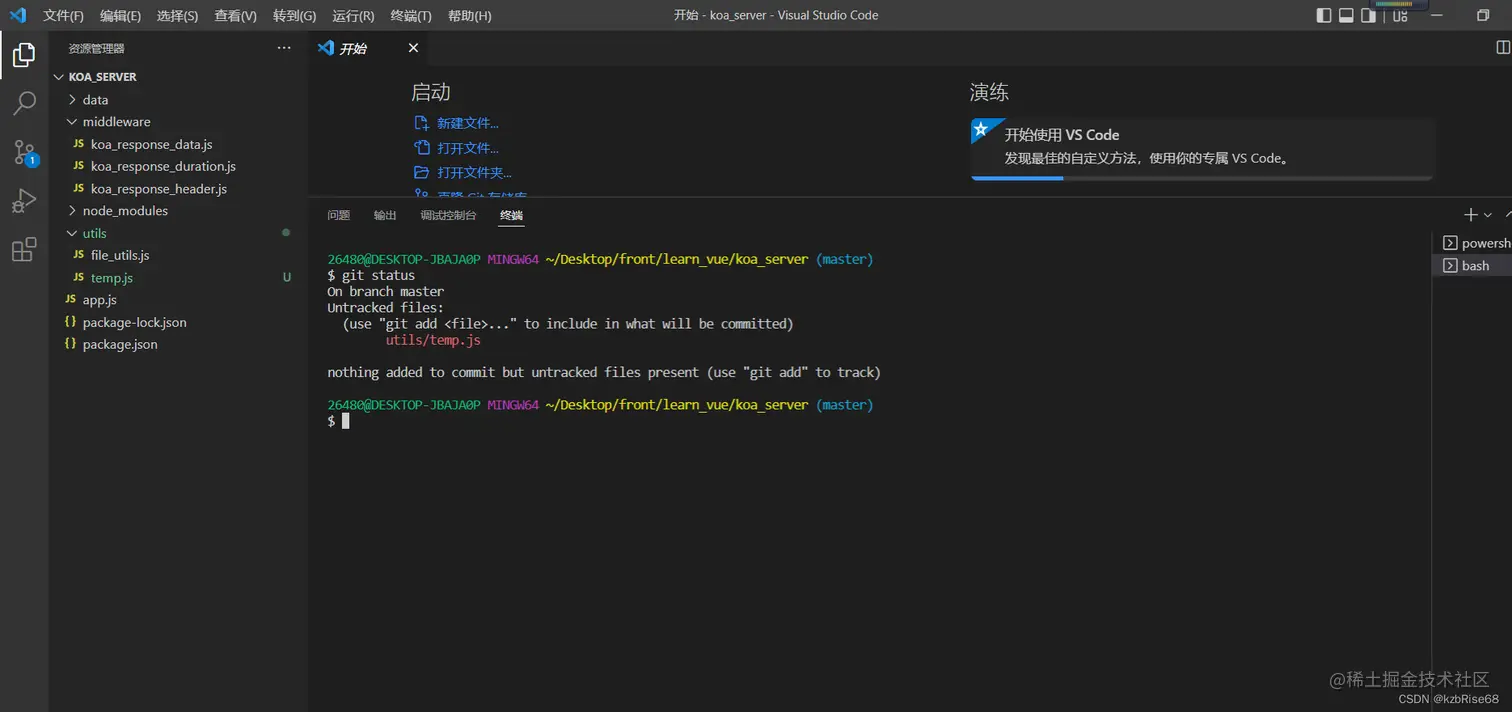The image size is (1512, 712).
Task: Click the VS Code logo in title bar
Action: click(17, 15)
